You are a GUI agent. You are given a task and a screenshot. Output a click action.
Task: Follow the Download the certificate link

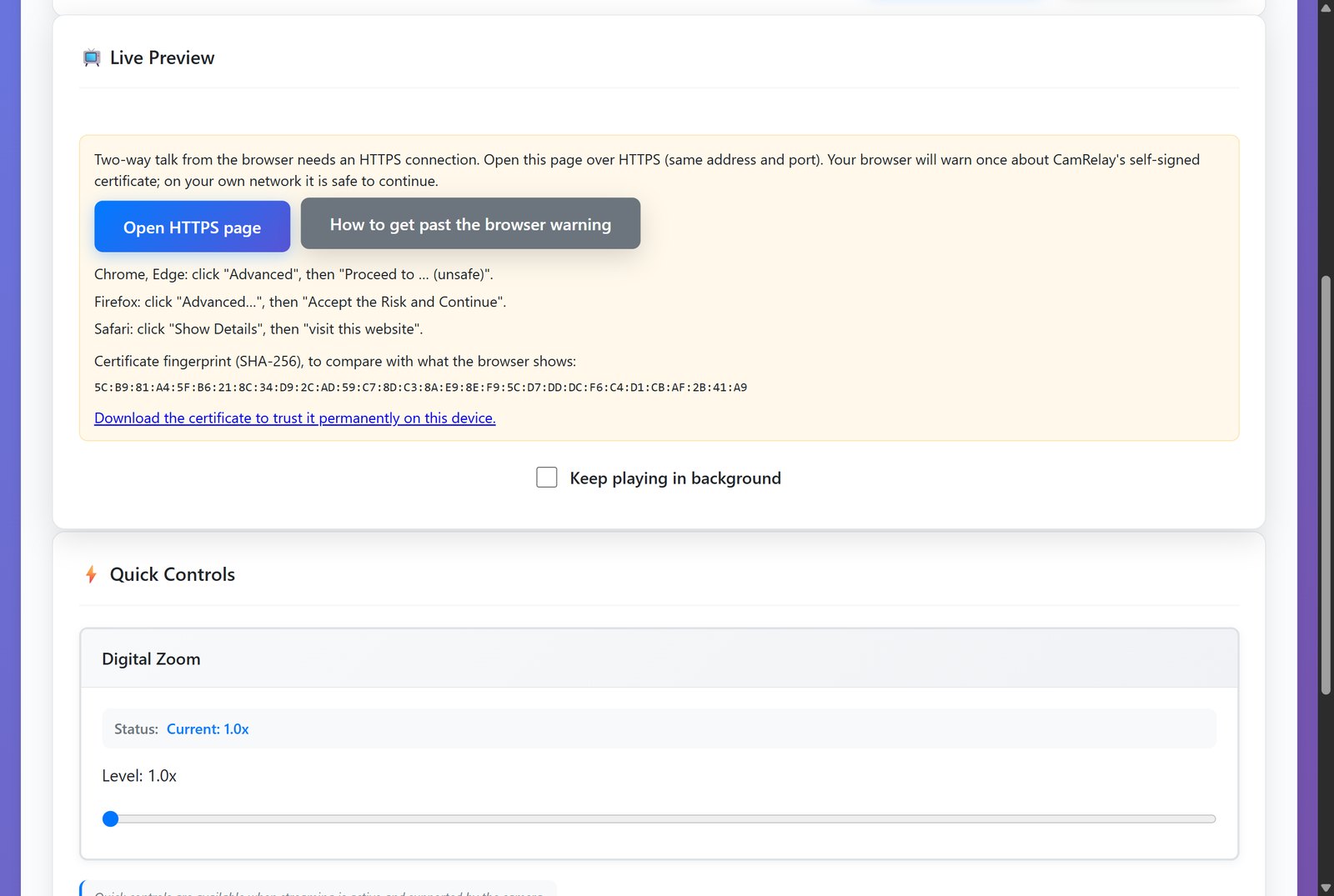pos(294,418)
